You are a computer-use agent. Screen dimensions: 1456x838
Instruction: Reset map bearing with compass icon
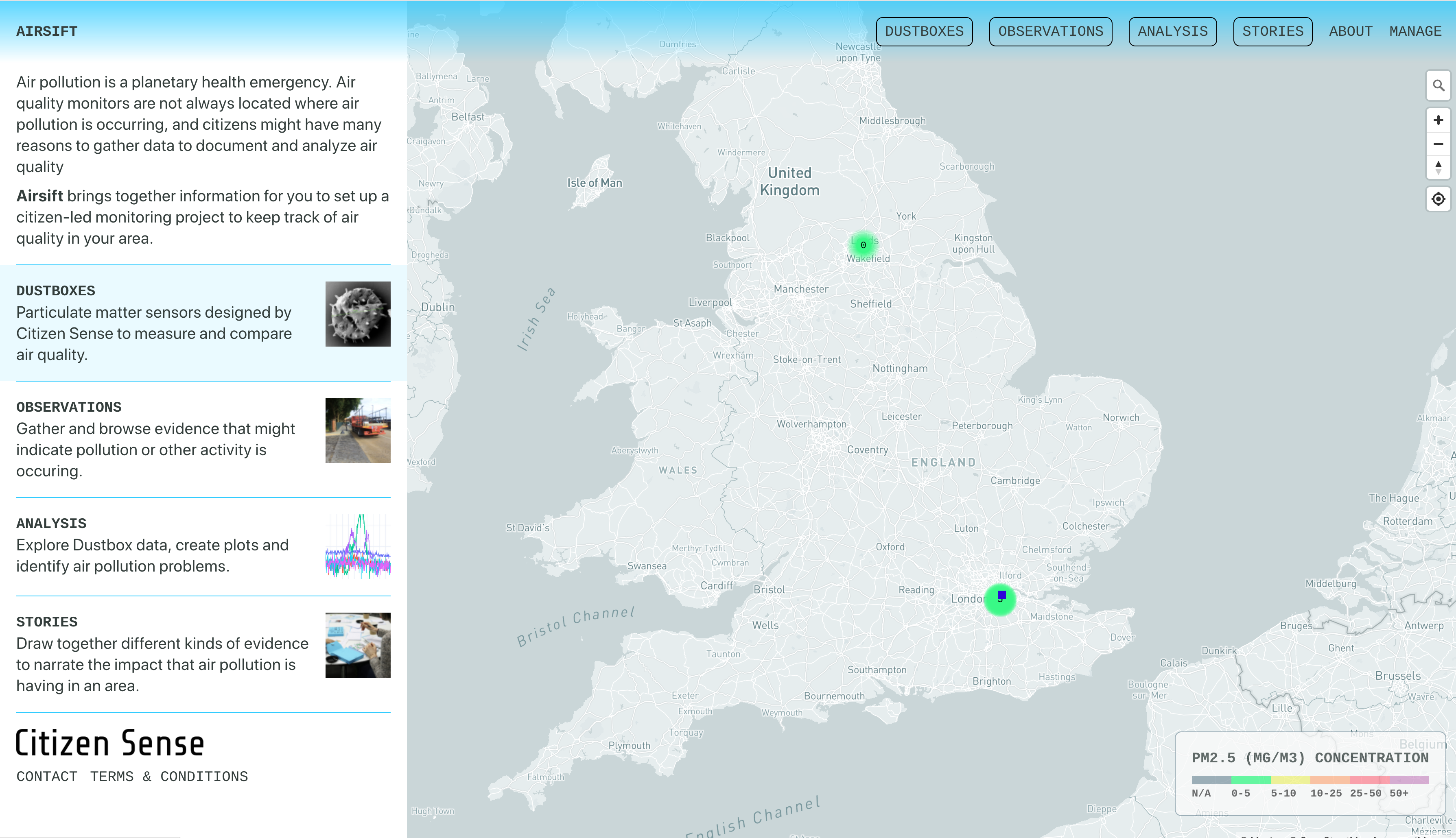pyautogui.click(x=1438, y=168)
